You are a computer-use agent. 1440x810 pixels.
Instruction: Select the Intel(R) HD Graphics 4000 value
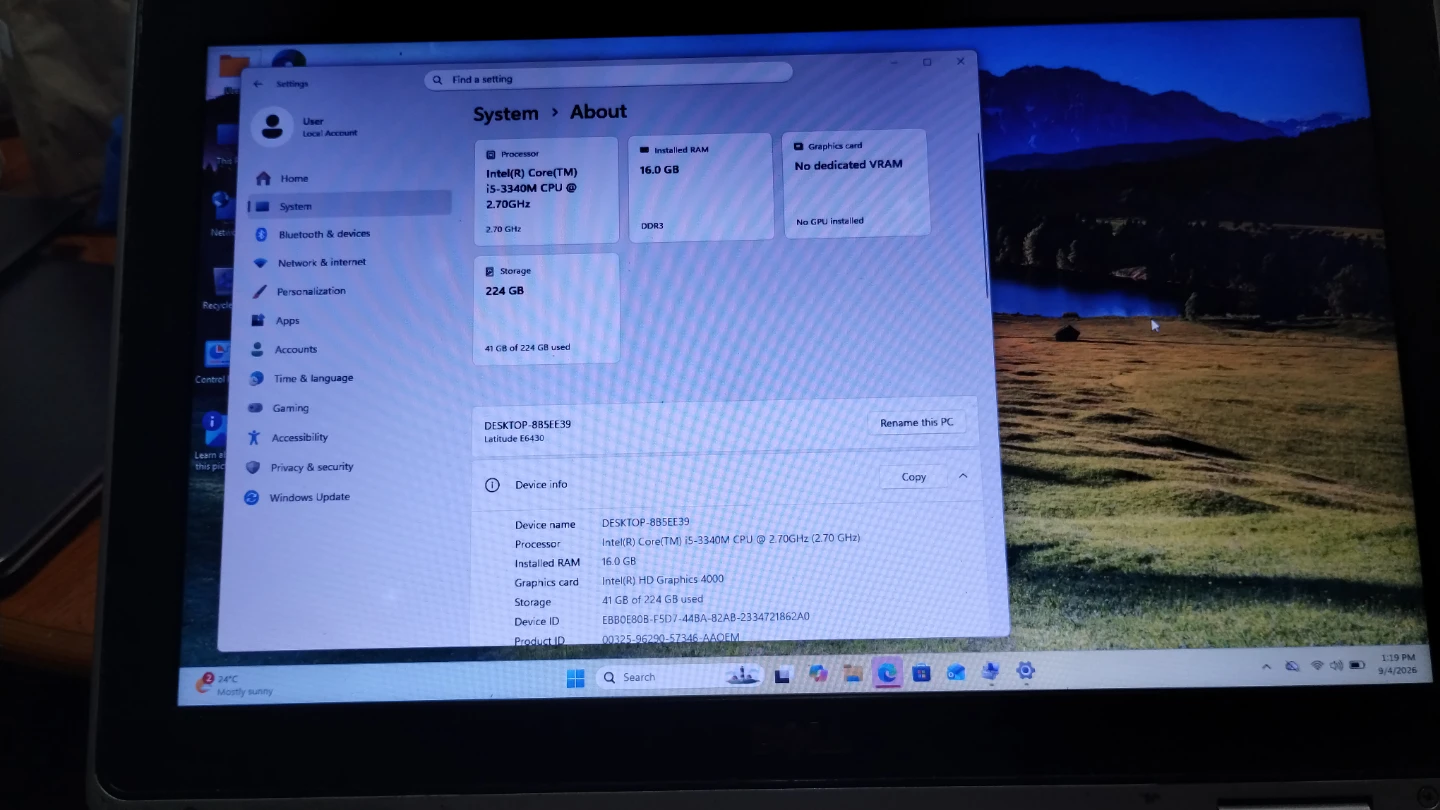click(x=663, y=579)
